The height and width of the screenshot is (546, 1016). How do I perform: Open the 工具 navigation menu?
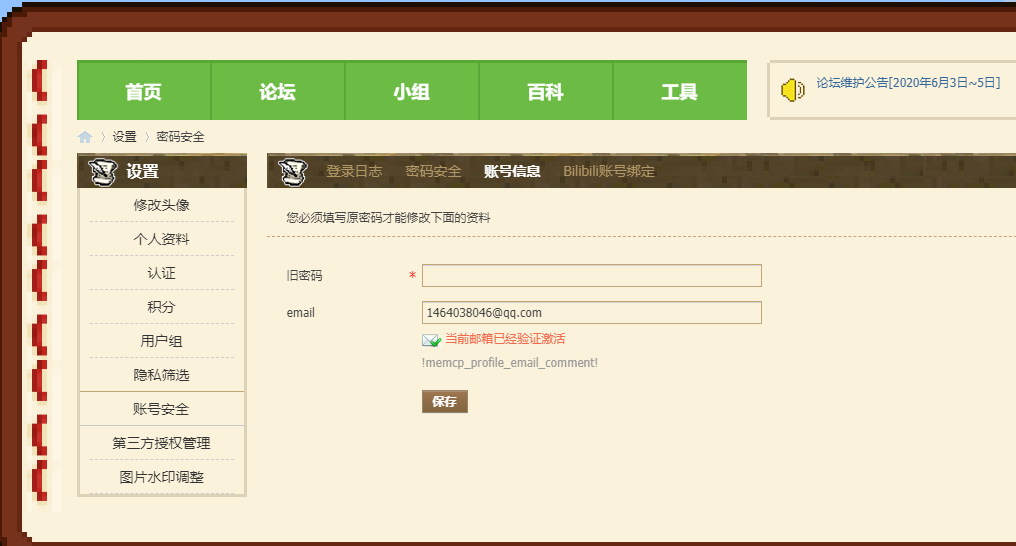(x=680, y=91)
